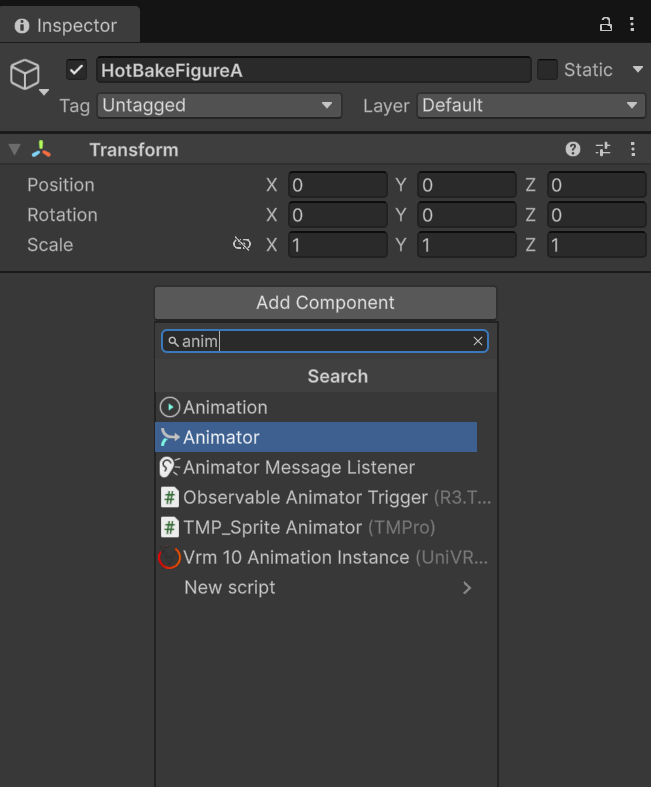Collapse the Transform component foldout
Image resolution: width=651 pixels, height=787 pixels.
(15, 149)
